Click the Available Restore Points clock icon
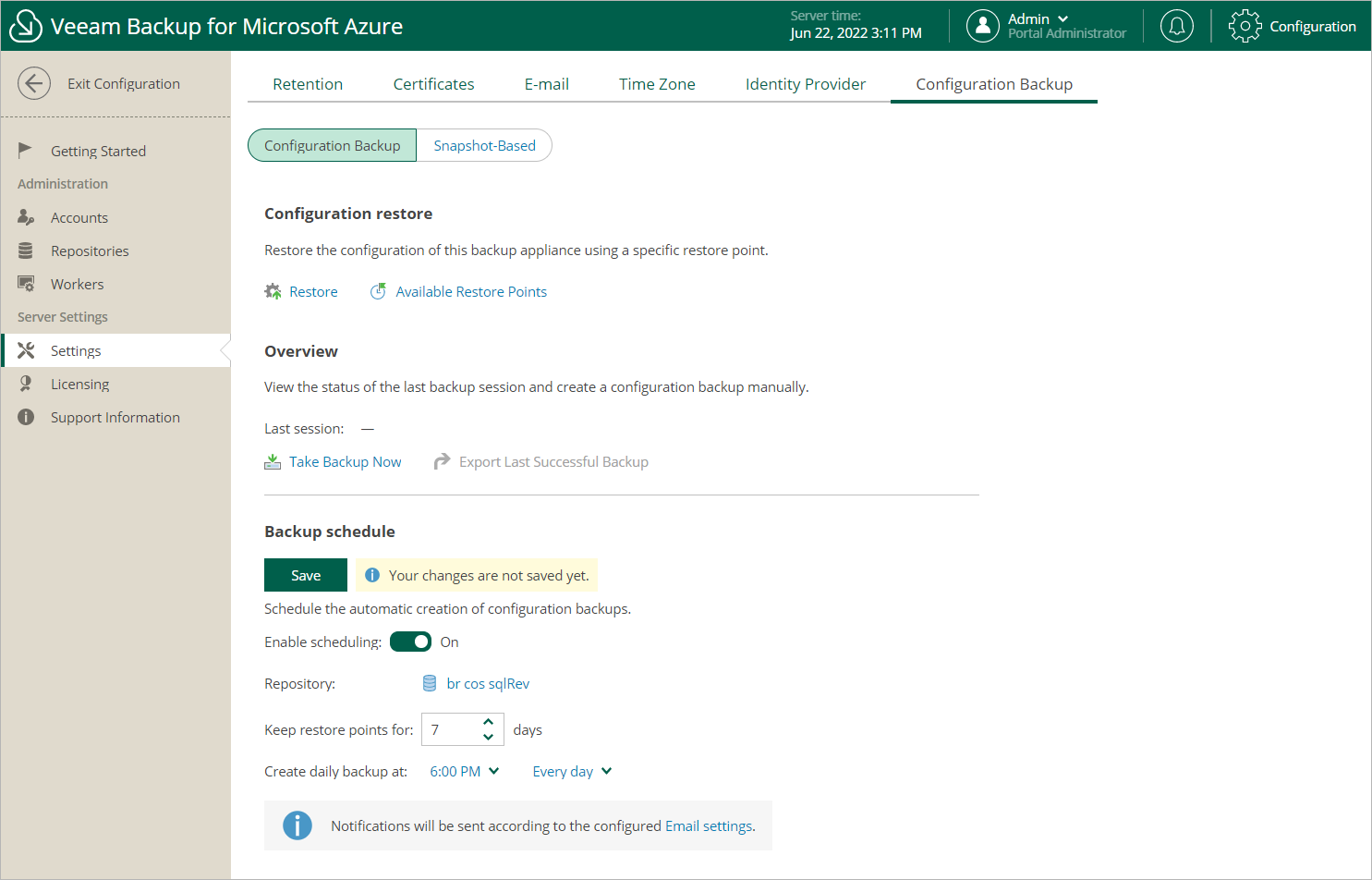This screenshot has width=1372, height=880. click(378, 291)
